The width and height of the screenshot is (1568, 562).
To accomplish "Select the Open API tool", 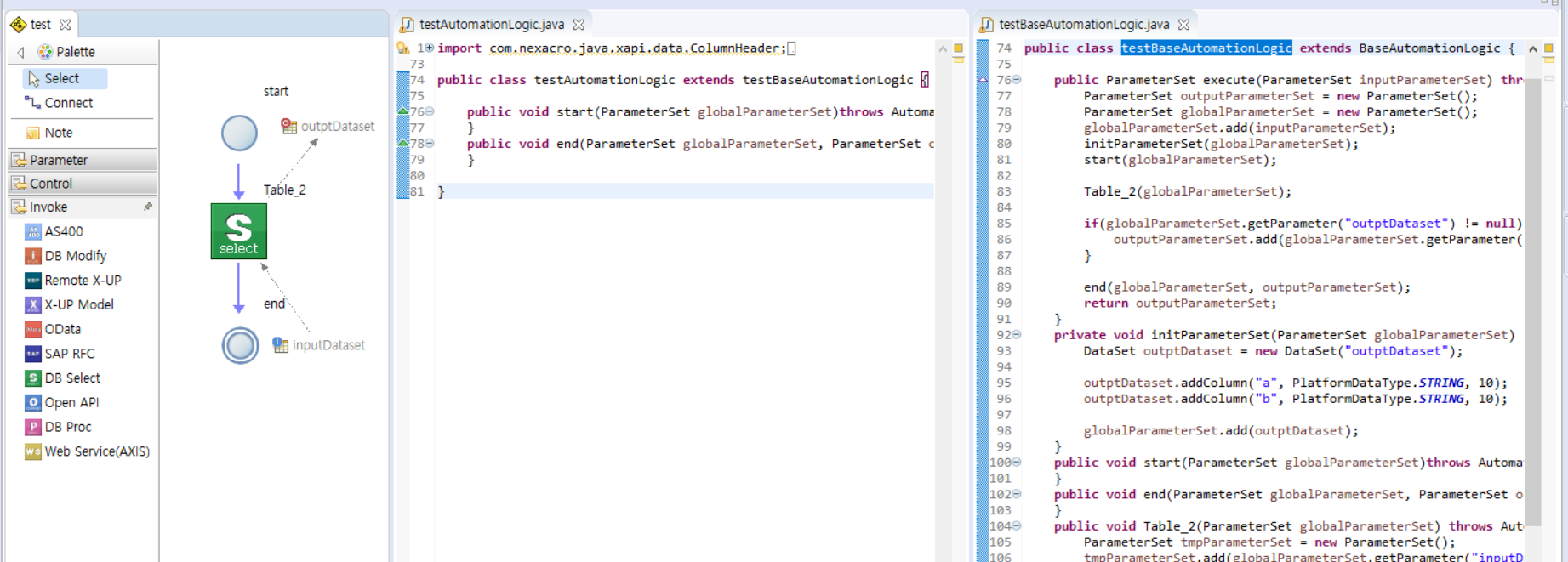I will click(71, 403).
